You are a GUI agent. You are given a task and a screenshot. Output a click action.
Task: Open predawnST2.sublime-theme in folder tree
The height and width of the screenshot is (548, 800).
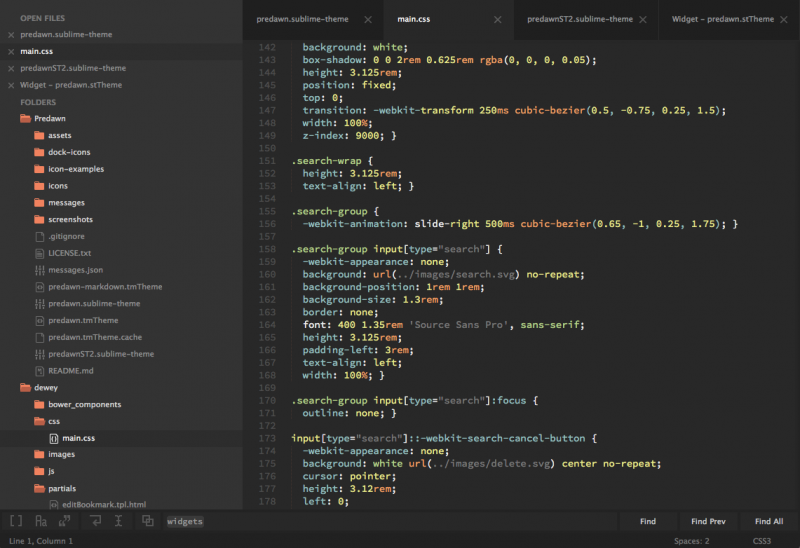[101, 354]
